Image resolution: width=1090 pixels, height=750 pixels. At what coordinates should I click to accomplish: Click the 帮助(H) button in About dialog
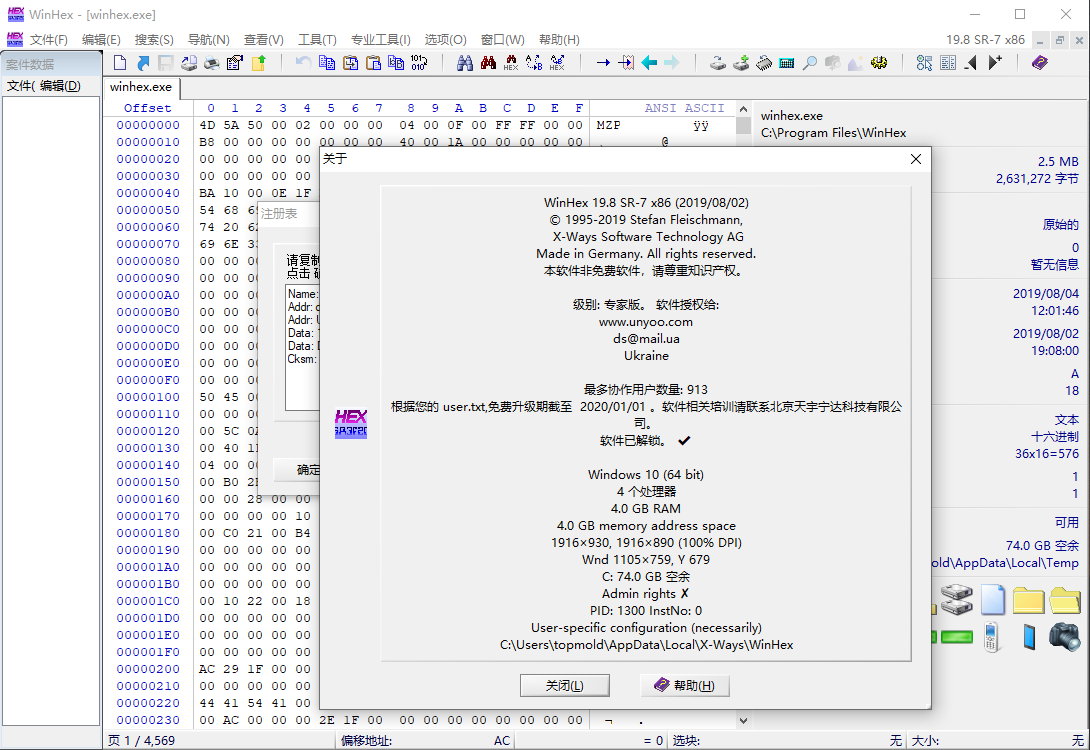pos(685,685)
